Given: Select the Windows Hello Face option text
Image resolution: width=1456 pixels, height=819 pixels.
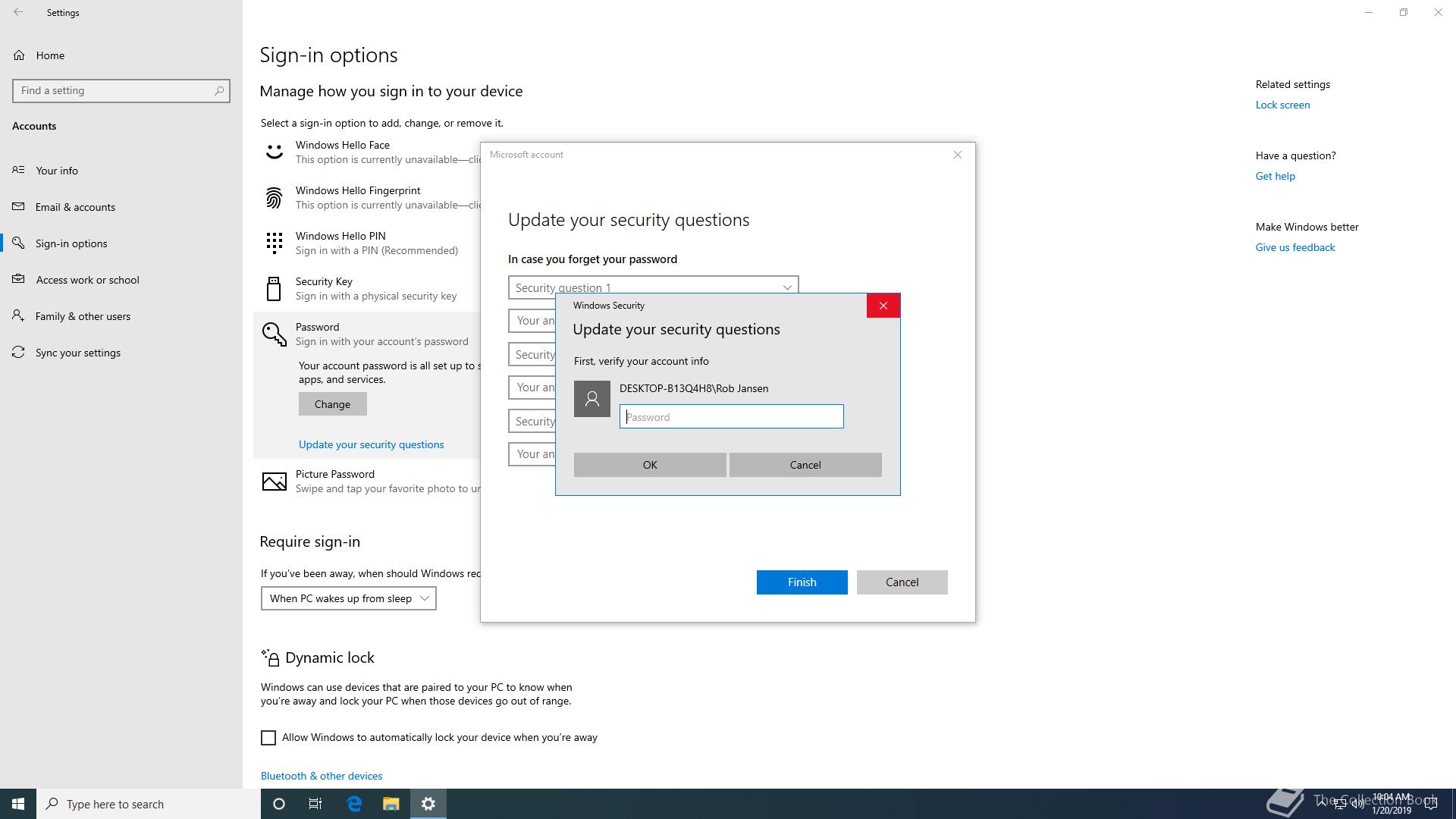Looking at the screenshot, I should tap(343, 145).
